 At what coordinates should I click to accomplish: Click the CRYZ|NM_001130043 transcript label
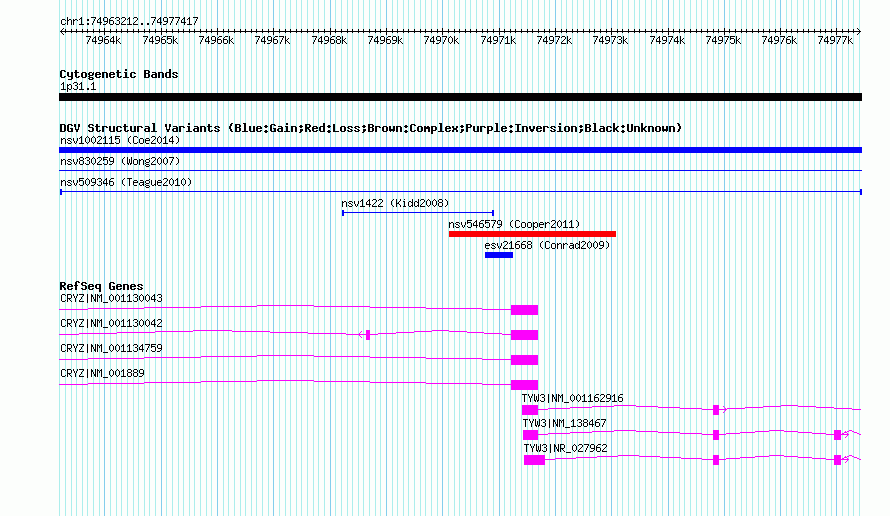click(x=111, y=298)
